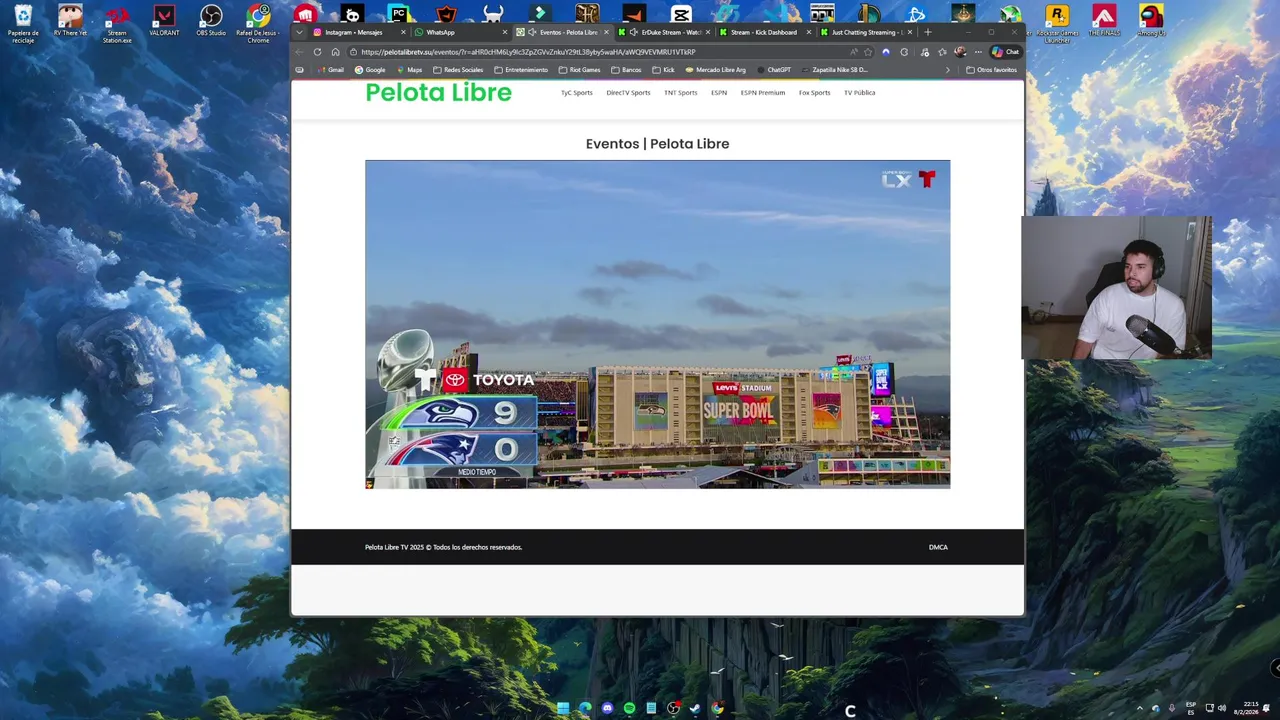The height and width of the screenshot is (720, 1280).
Task: Open the TV Pública menu item
Action: pos(859,93)
